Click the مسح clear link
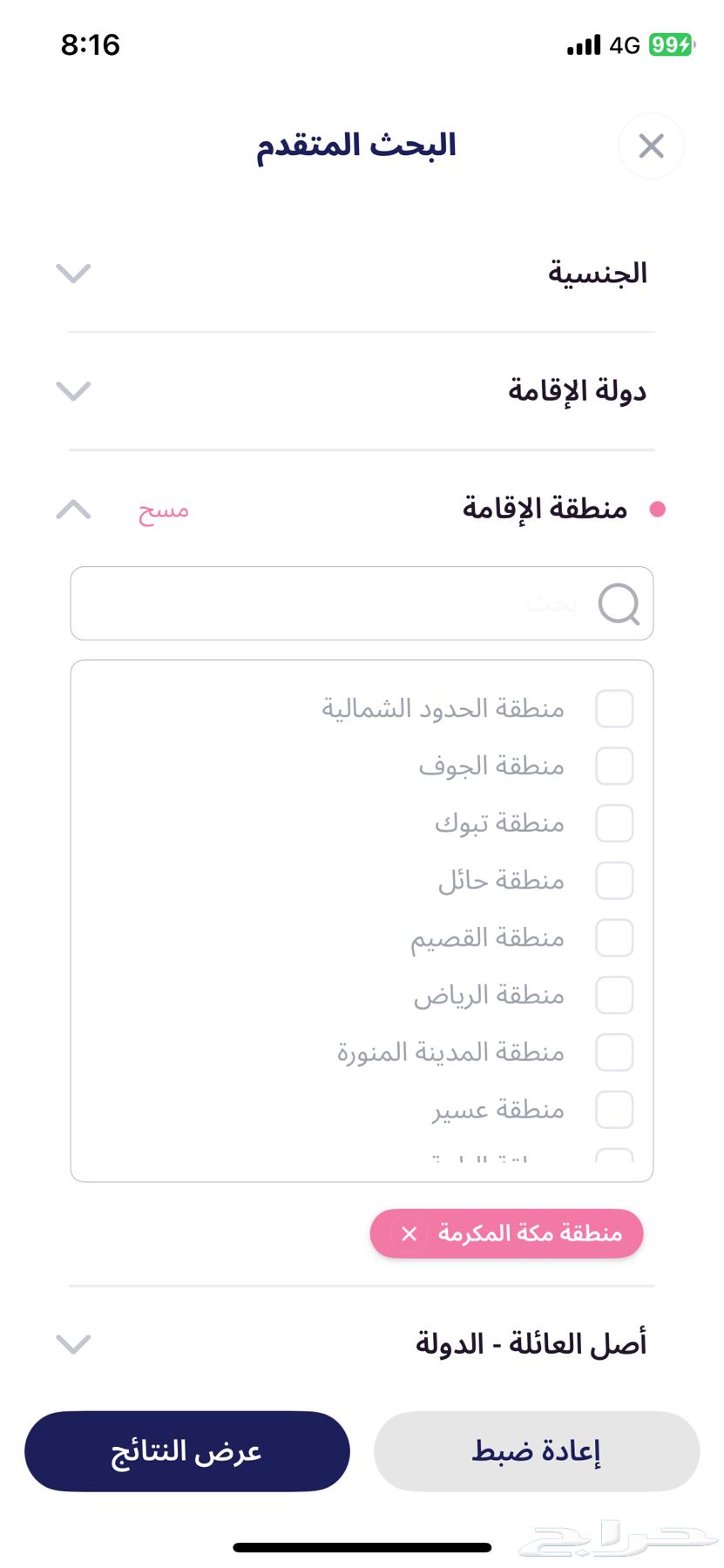 pyautogui.click(x=164, y=510)
